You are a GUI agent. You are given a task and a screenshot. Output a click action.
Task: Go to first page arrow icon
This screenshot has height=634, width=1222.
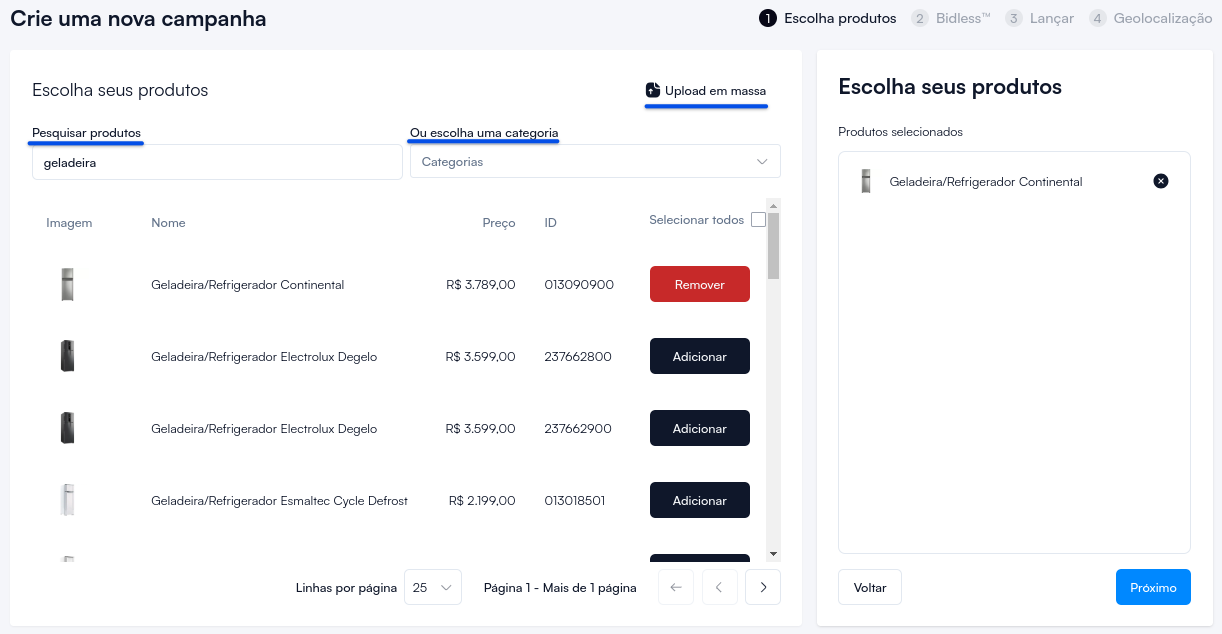pyautogui.click(x=675, y=588)
